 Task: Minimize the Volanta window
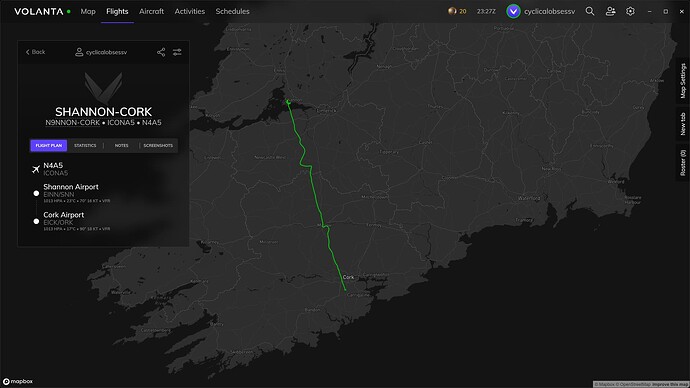(649, 11)
